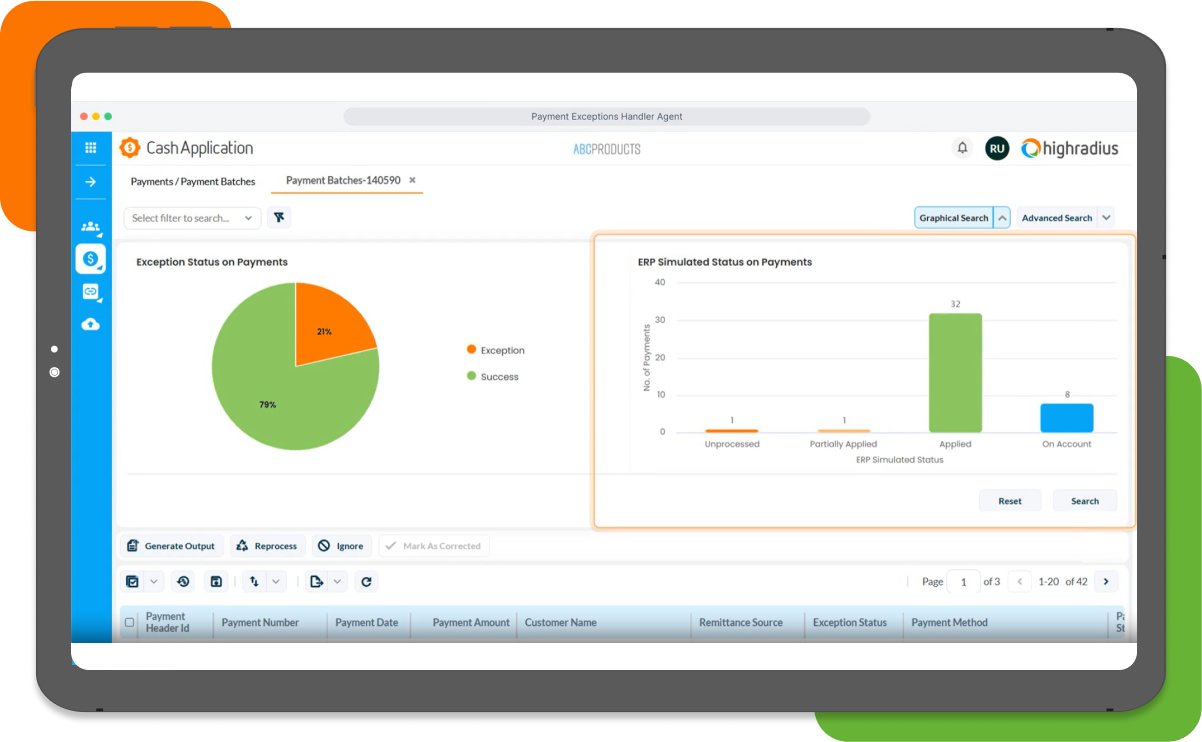Switch to the Payments / Payment Batches tab

click(x=192, y=181)
